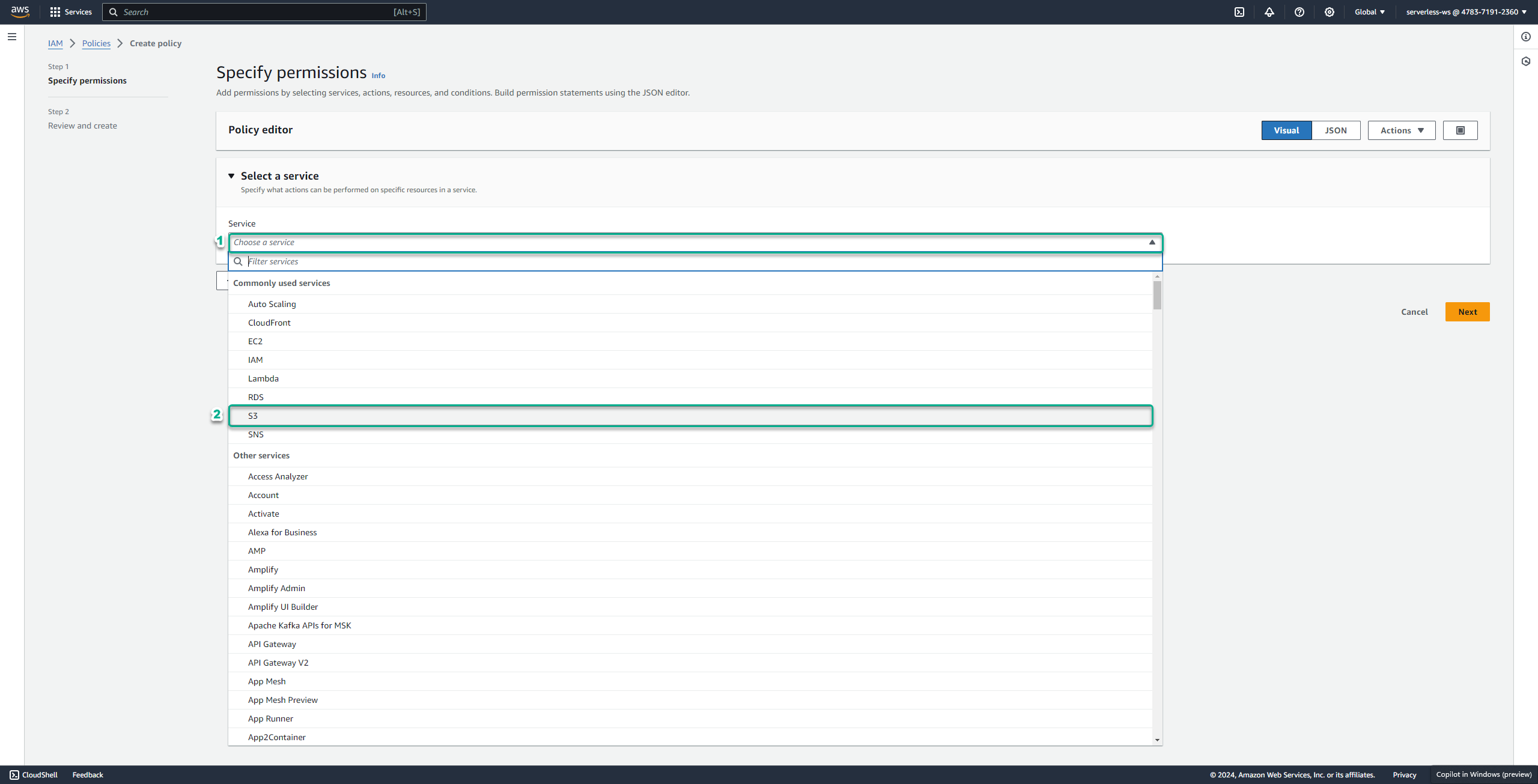Click the AWS logo home icon
This screenshot has width=1538, height=784.
[x=20, y=11]
